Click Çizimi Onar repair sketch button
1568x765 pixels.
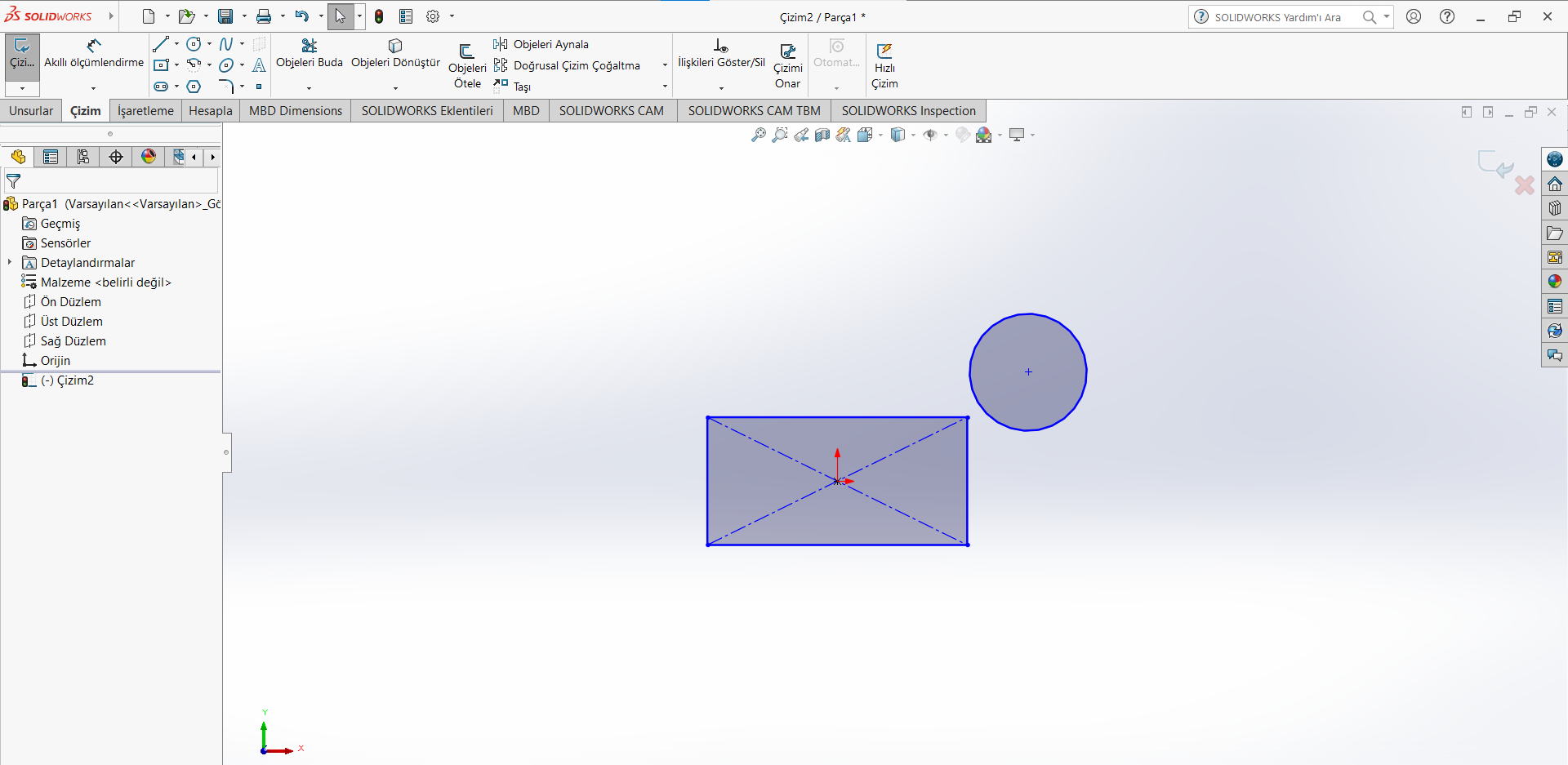[788, 65]
